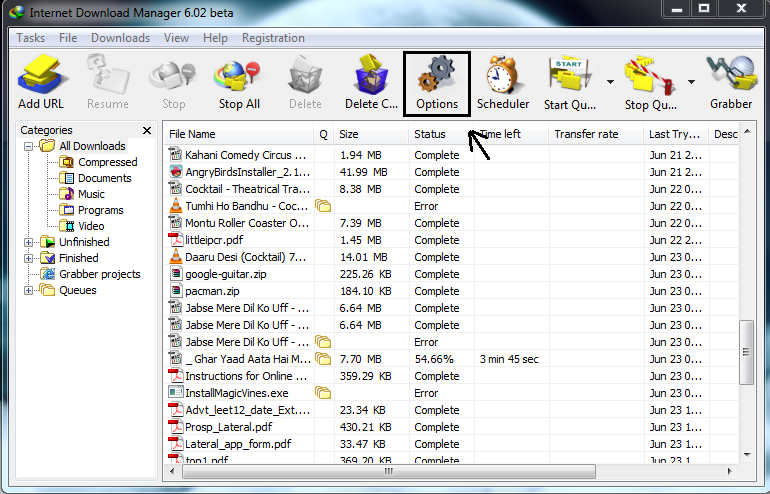Viewport: 770px width, 494px height.
Task: Select Grabber projects in the tree
Action: [x=100, y=274]
